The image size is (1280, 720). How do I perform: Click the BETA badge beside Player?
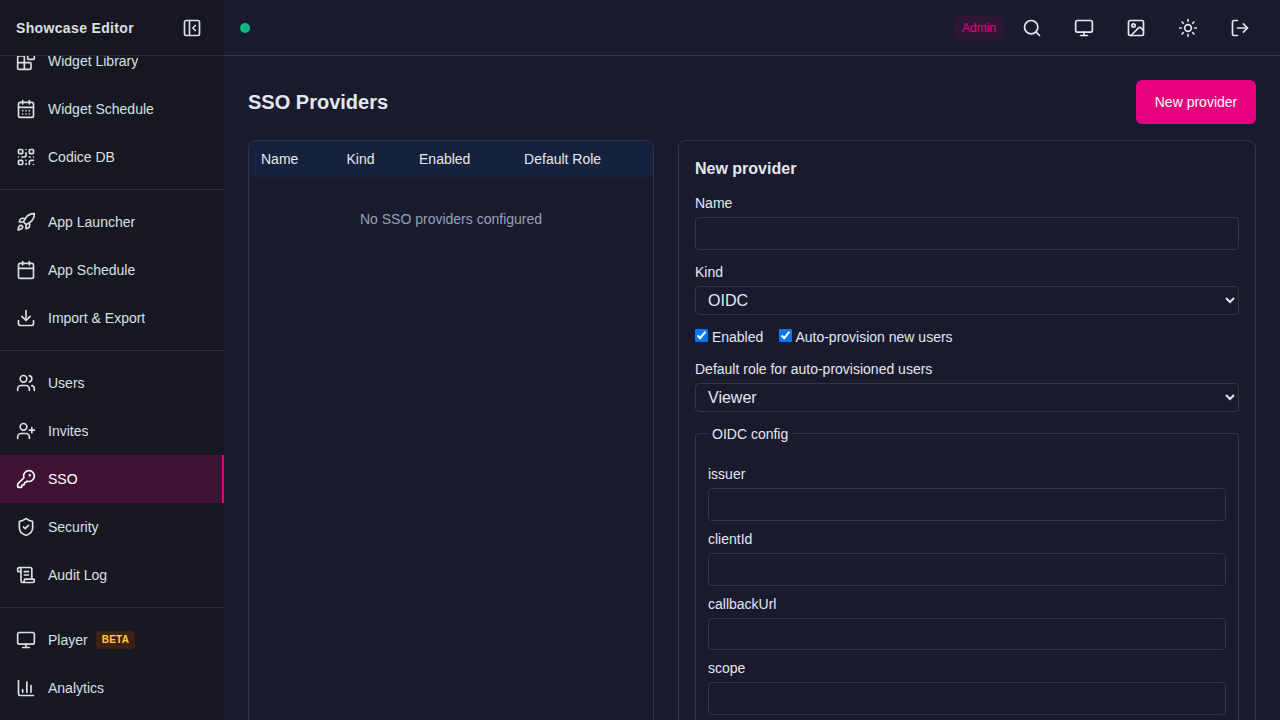click(x=116, y=640)
